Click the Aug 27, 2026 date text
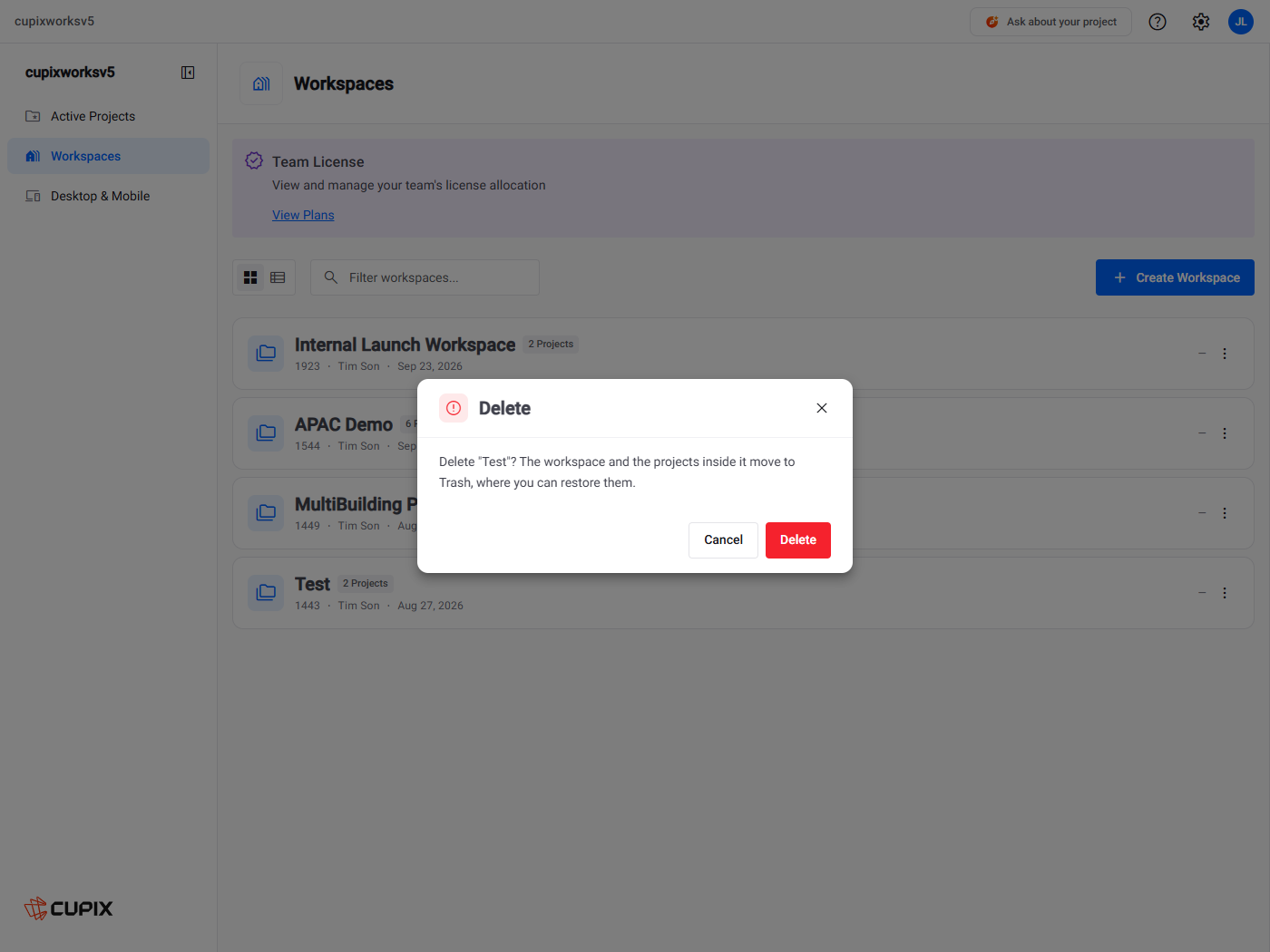The height and width of the screenshot is (952, 1270). click(x=430, y=606)
